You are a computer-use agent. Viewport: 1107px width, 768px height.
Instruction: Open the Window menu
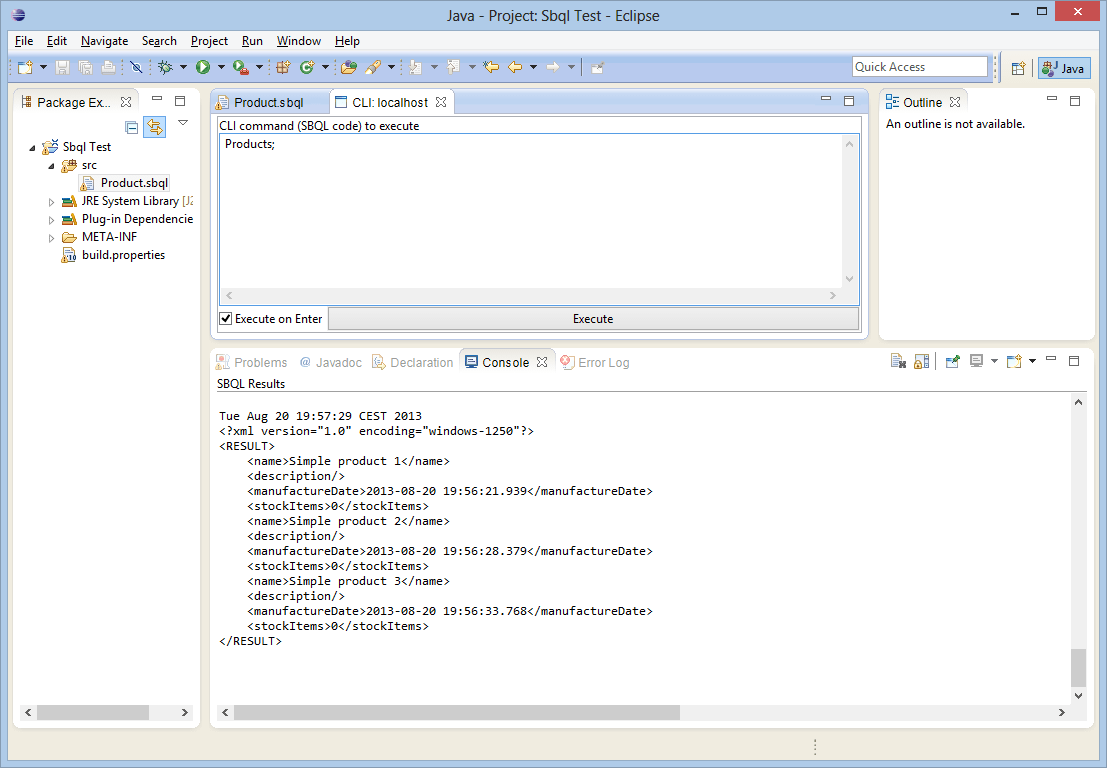pos(299,41)
